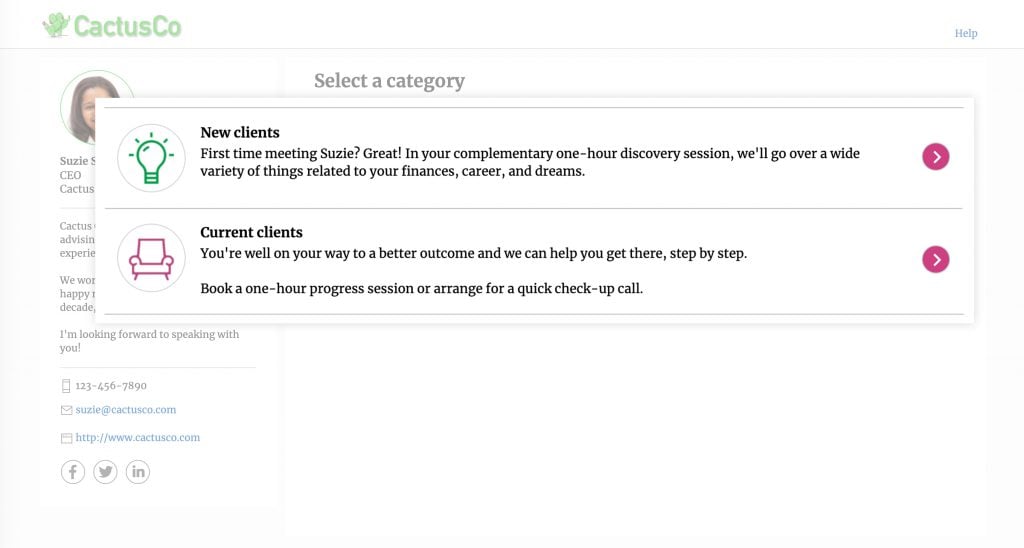This screenshot has width=1024, height=548.
Task: Click the phone icon beside 123-456-7890
Action: pyautogui.click(x=66, y=386)
